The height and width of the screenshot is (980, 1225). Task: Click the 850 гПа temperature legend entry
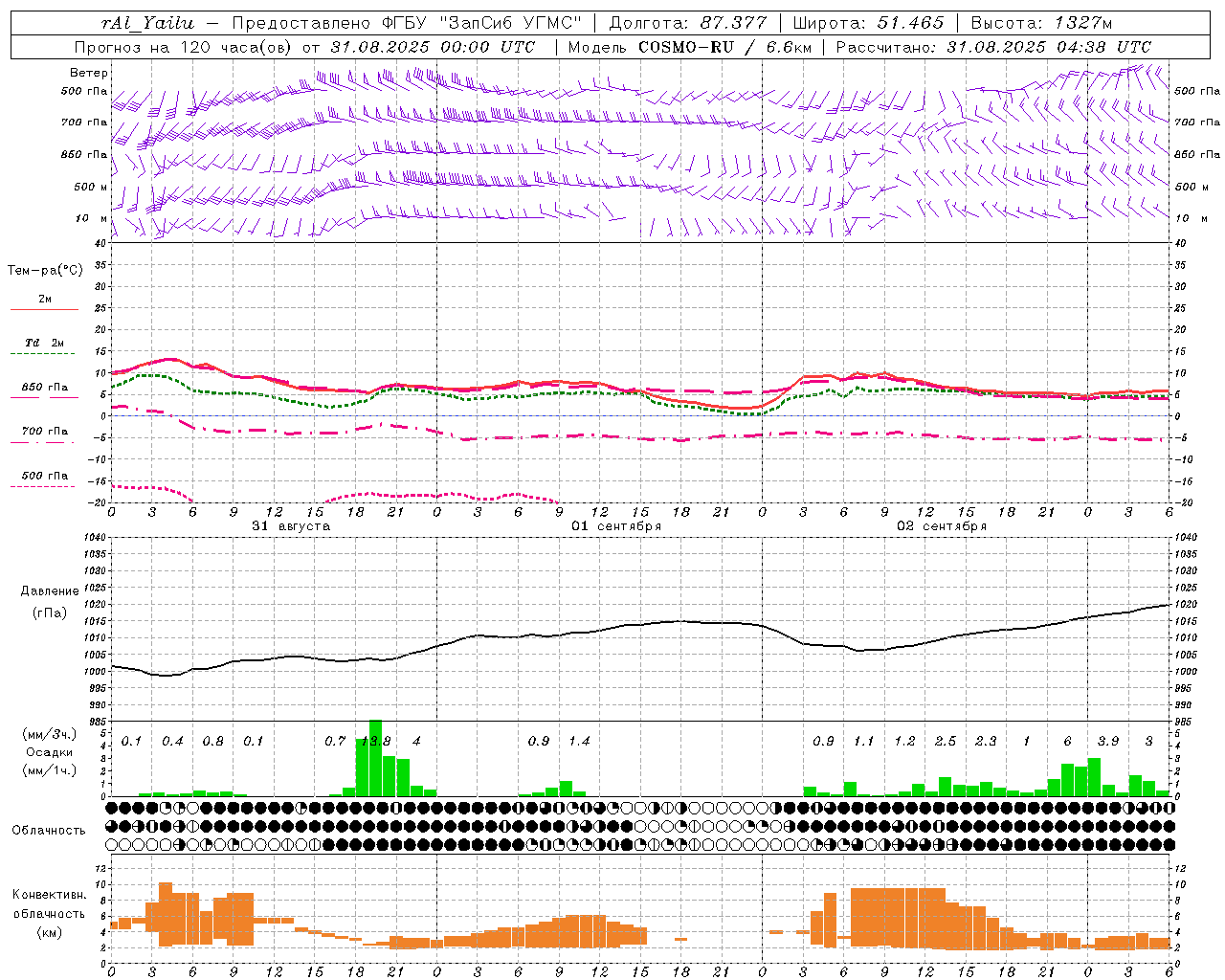(44, 388)
